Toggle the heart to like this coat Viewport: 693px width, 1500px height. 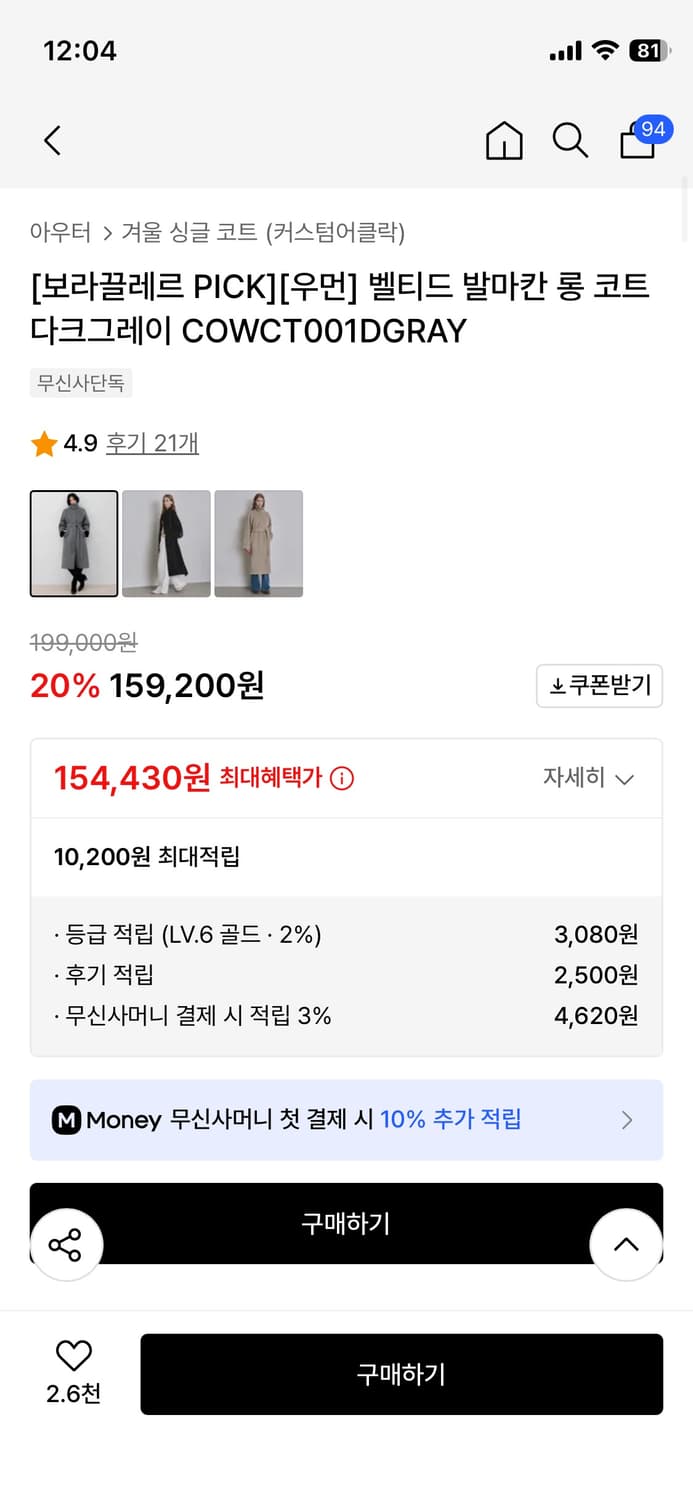coord(72,1356)
